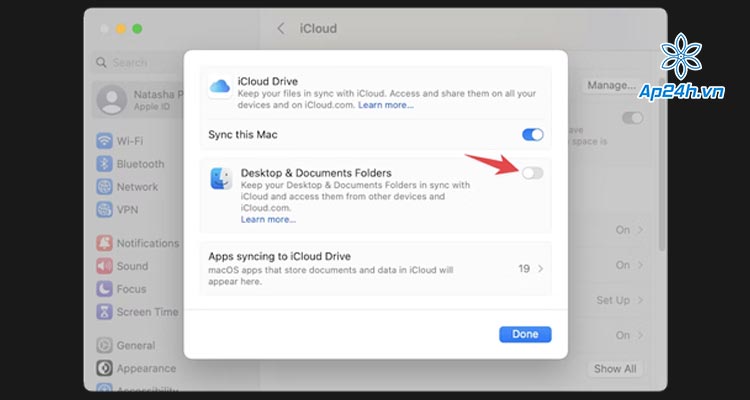The width and height of the screenshot is (750, 400).
Task: Click the Done button
Action: 525,334
